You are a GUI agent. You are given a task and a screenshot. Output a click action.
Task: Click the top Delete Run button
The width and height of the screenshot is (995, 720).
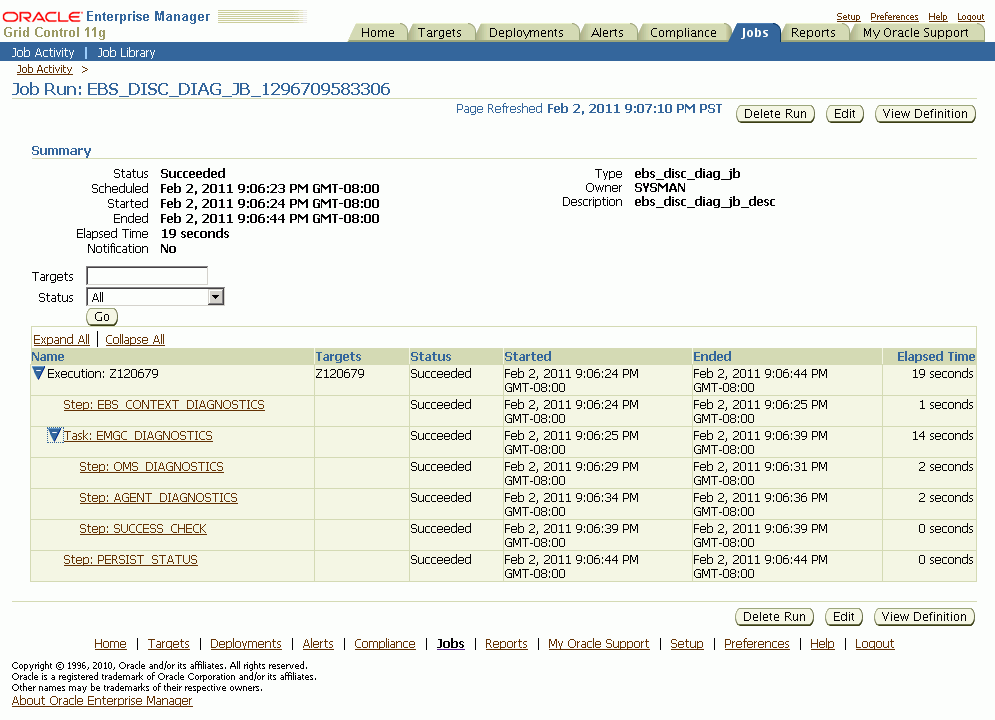pyautogui.click(x=775, y=114)
